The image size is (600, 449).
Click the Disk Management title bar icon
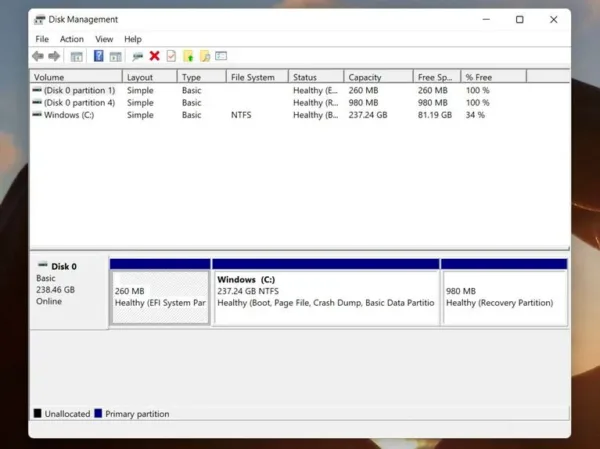39,20
